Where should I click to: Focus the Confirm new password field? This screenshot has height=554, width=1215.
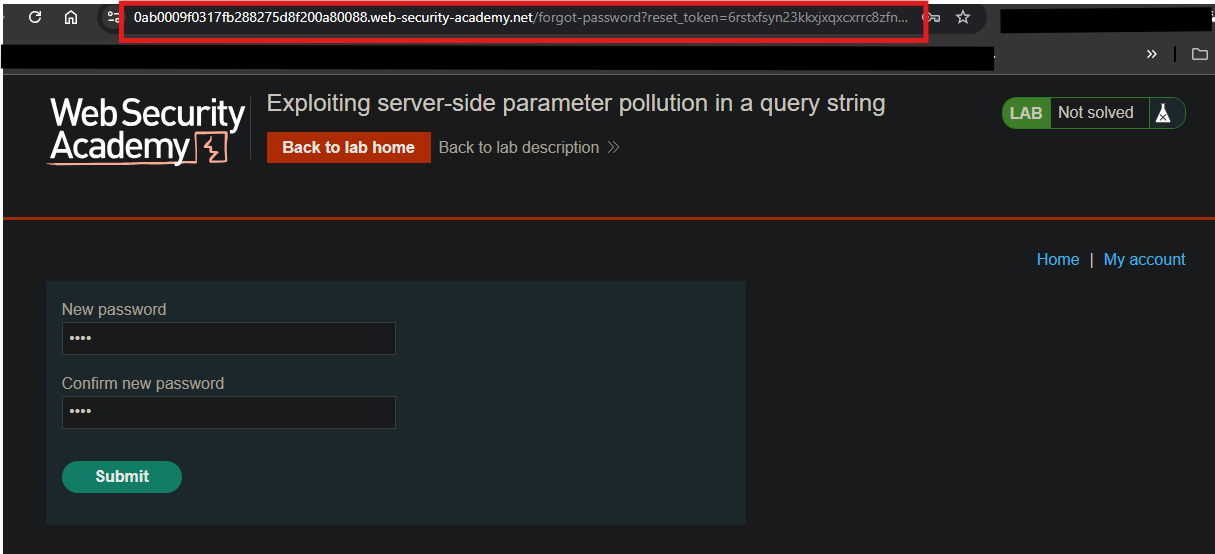pyautogui.click(x=229, y=413)
